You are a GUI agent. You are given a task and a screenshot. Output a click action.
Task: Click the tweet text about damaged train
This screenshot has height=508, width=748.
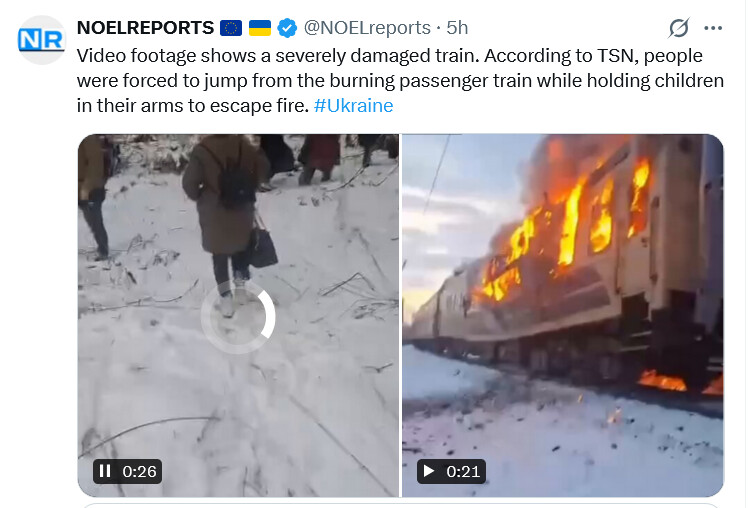400,81
